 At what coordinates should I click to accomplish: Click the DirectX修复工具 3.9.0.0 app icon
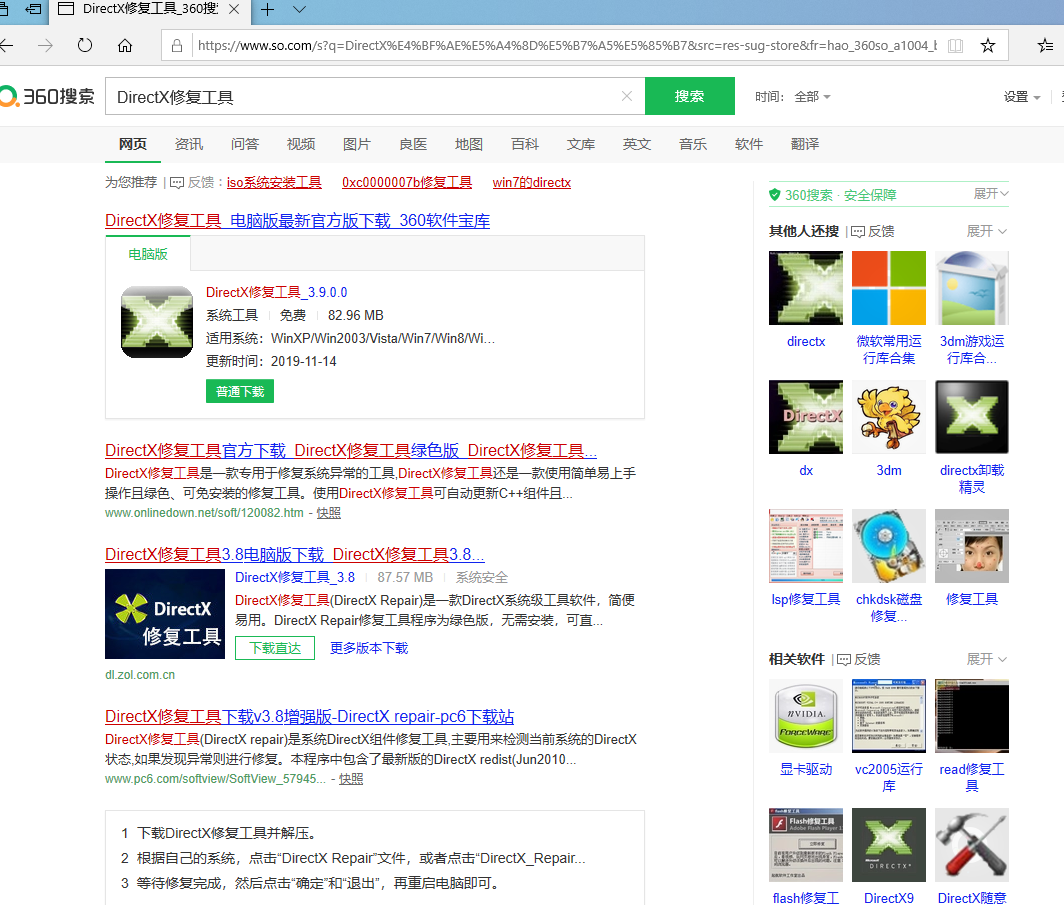[x=157, y=322]
